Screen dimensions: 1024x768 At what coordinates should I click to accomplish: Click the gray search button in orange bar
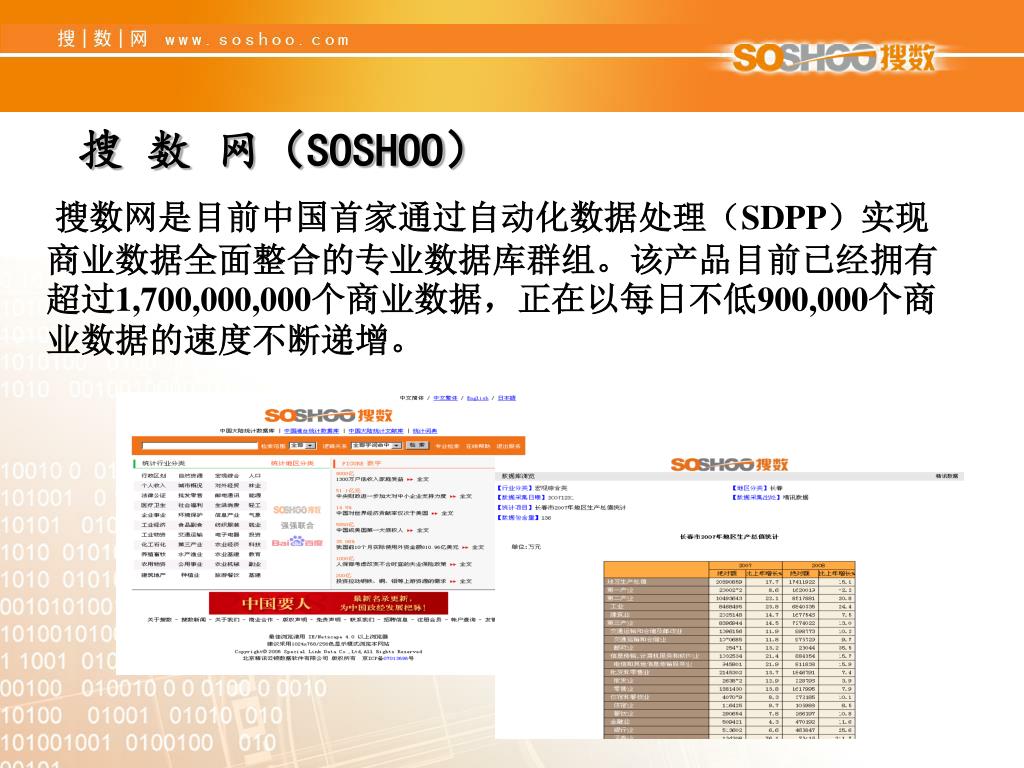pyautogui.click(x=417, y=445)
